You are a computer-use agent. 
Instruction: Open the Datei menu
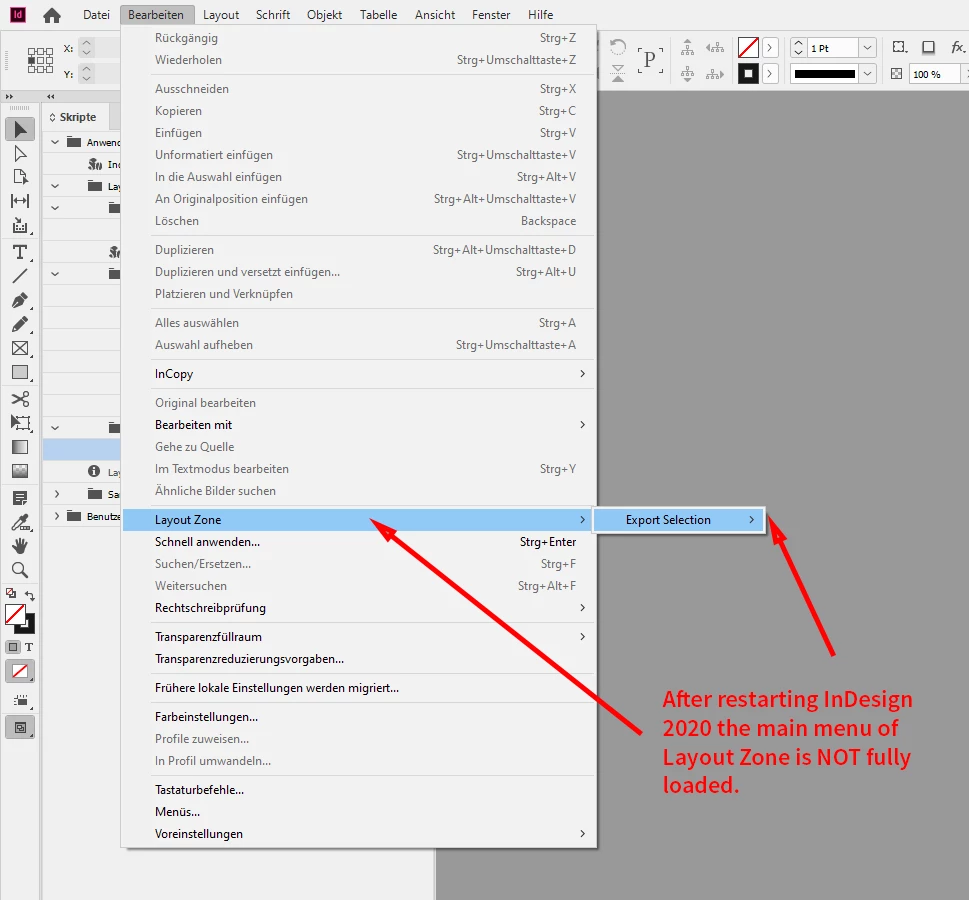click(x=96, y=15)
